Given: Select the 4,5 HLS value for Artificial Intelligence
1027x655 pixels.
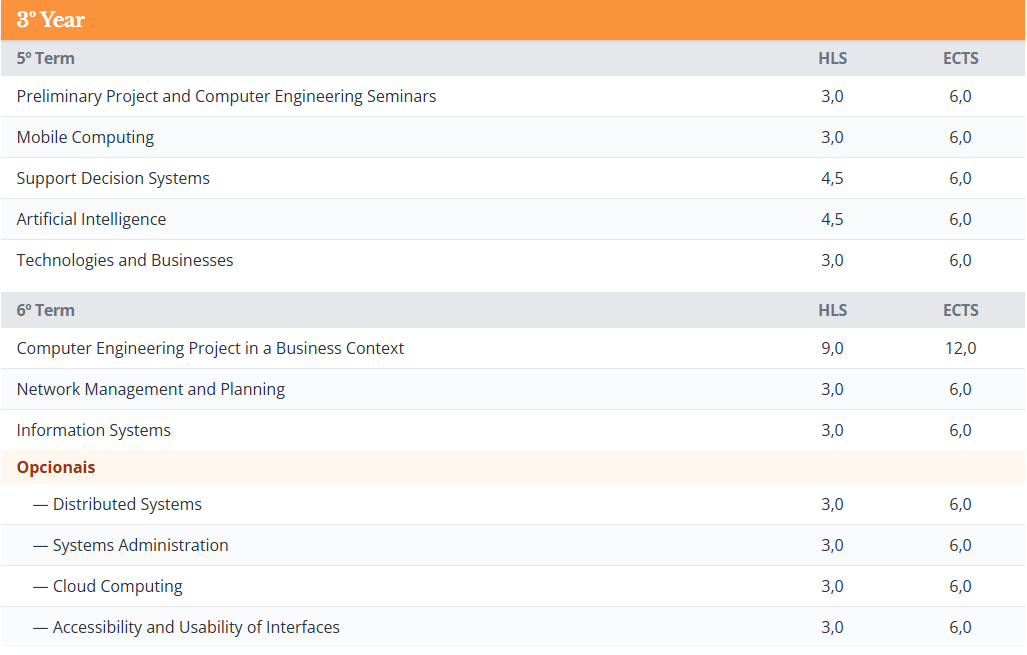Looking at the screenshot, I should [x=832, y=219].
